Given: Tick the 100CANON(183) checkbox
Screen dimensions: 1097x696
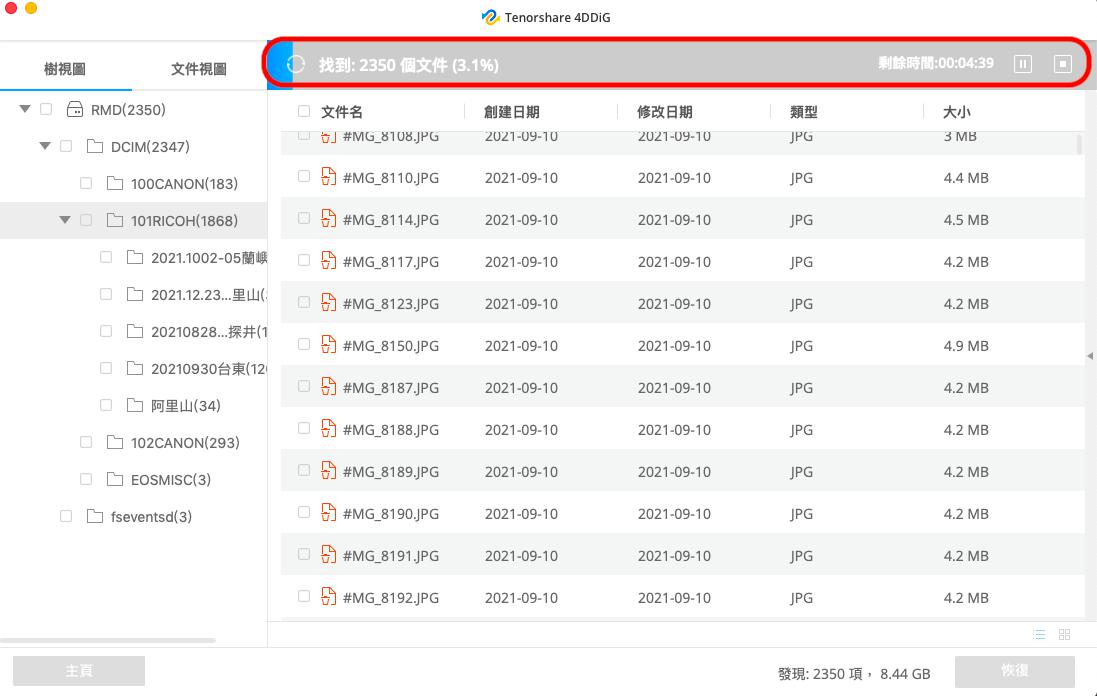Looking at the screenshot, I should [x=86, y=183].
